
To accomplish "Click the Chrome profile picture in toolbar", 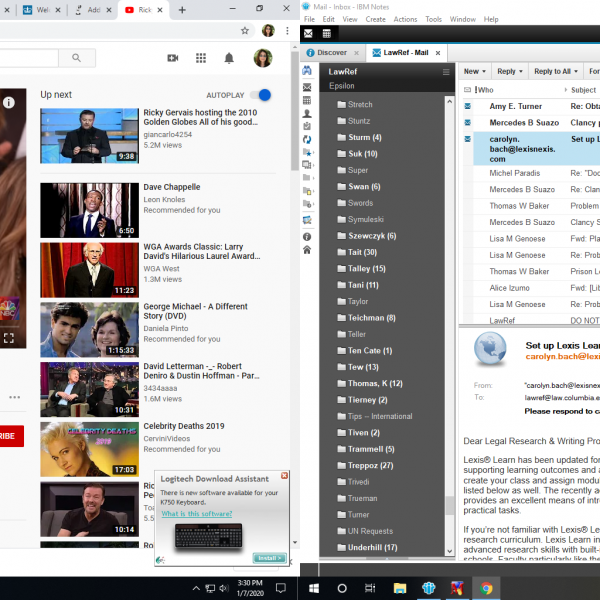I will [268, 31].
